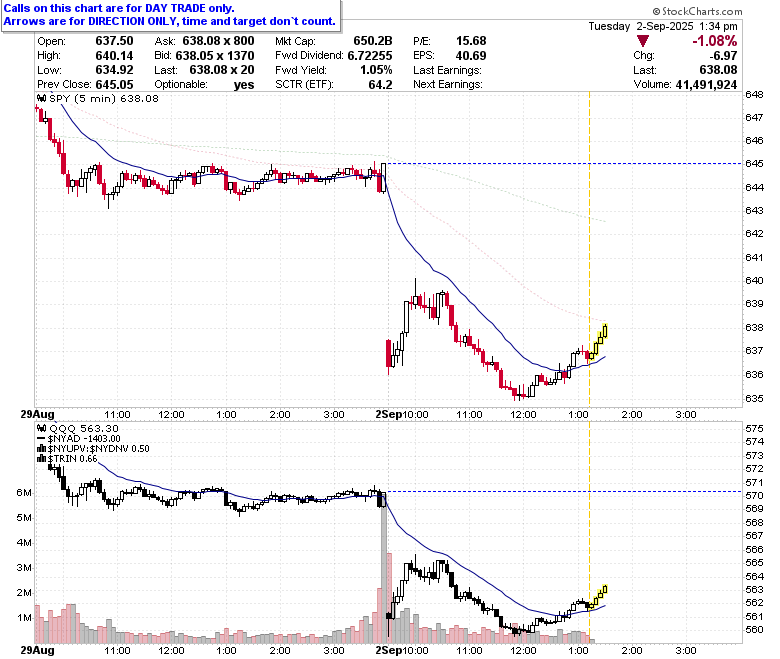The width and height of the screenshot is (780, 659).
Task: Click the Tuesday 2-Sep-2025 timestamp
Action: 663,26
